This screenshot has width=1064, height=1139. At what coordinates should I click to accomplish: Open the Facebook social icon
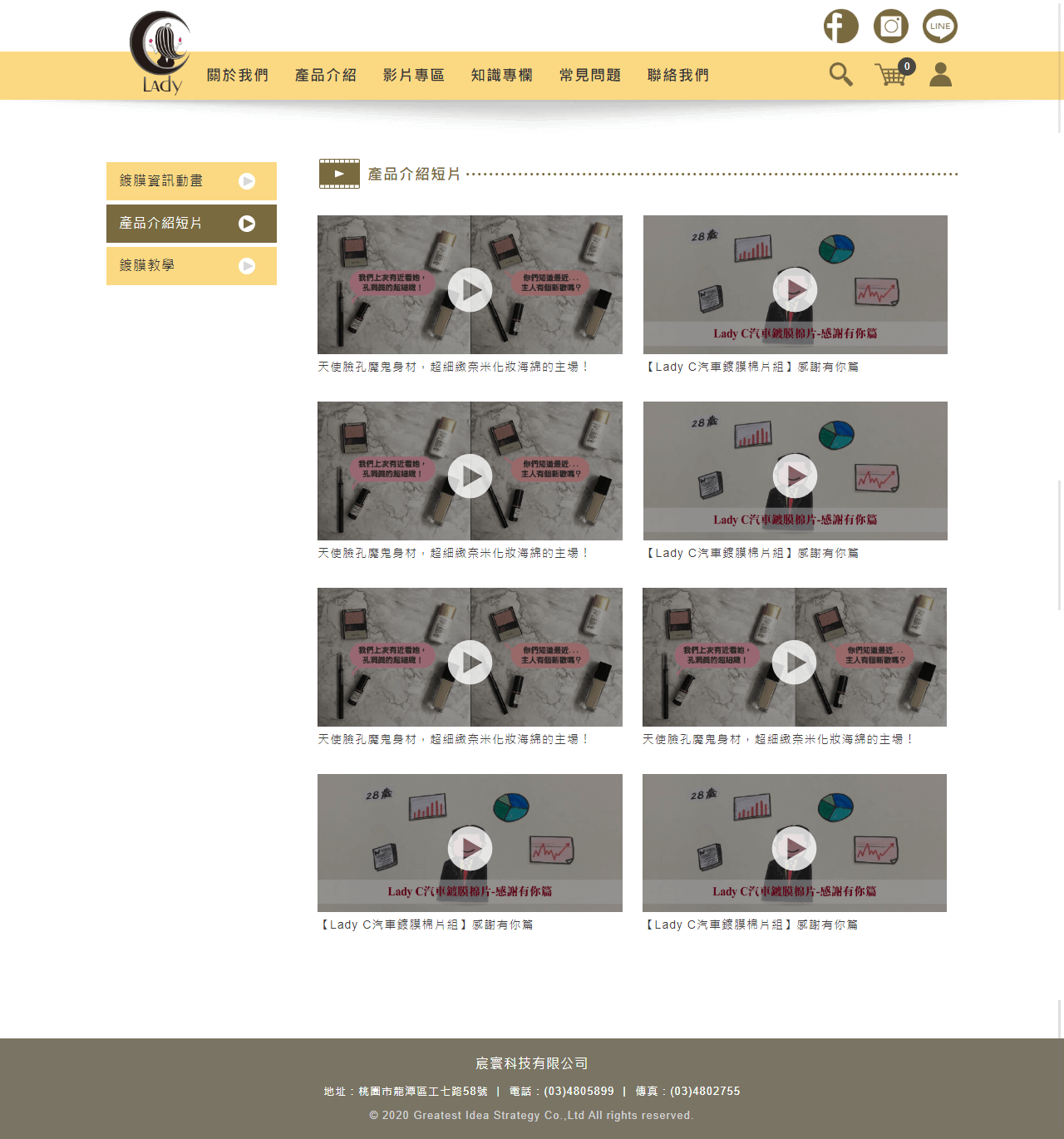click(x=840, y=26)
